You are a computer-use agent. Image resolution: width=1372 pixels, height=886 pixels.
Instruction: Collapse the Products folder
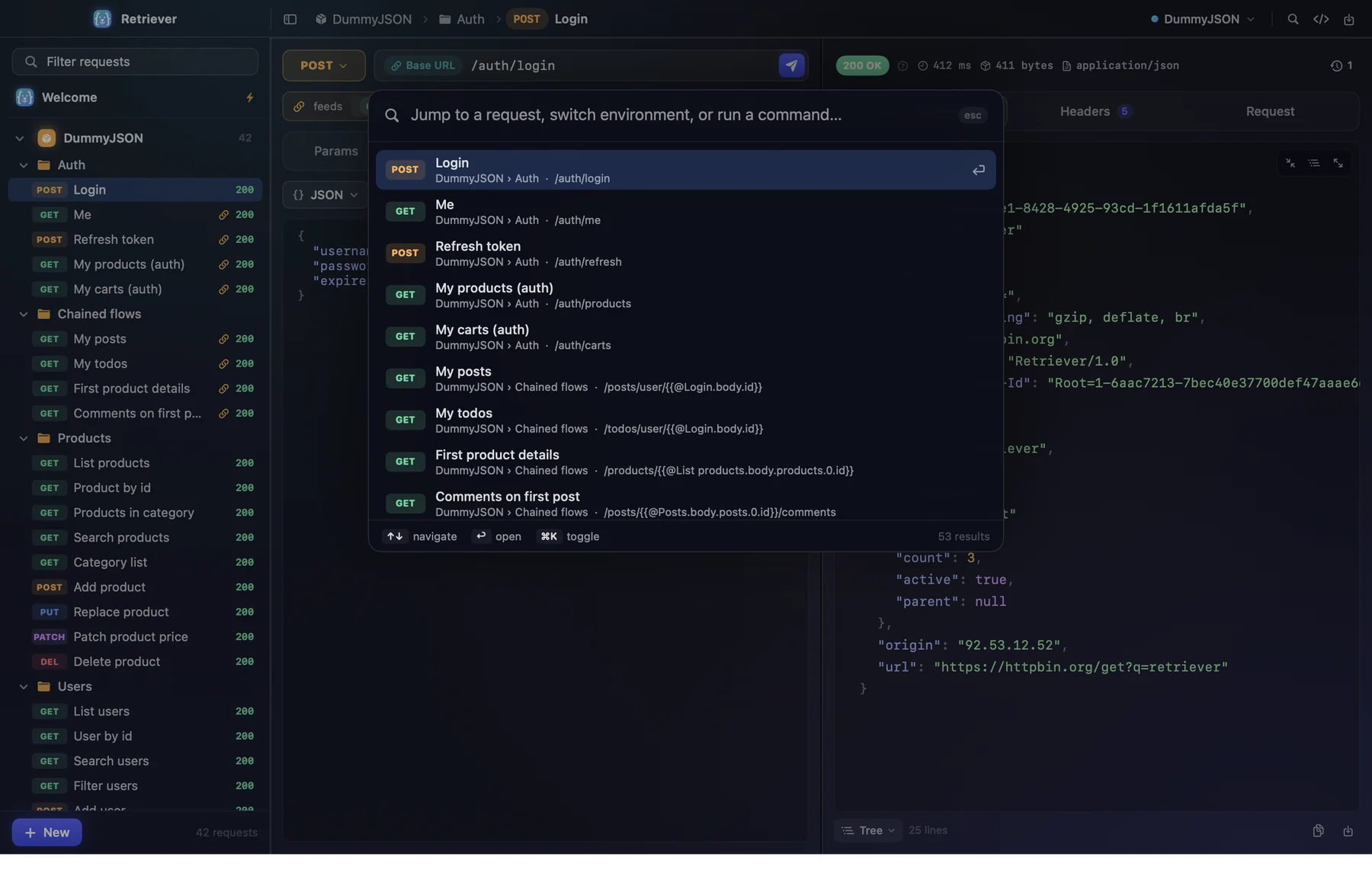click(24, 438)
